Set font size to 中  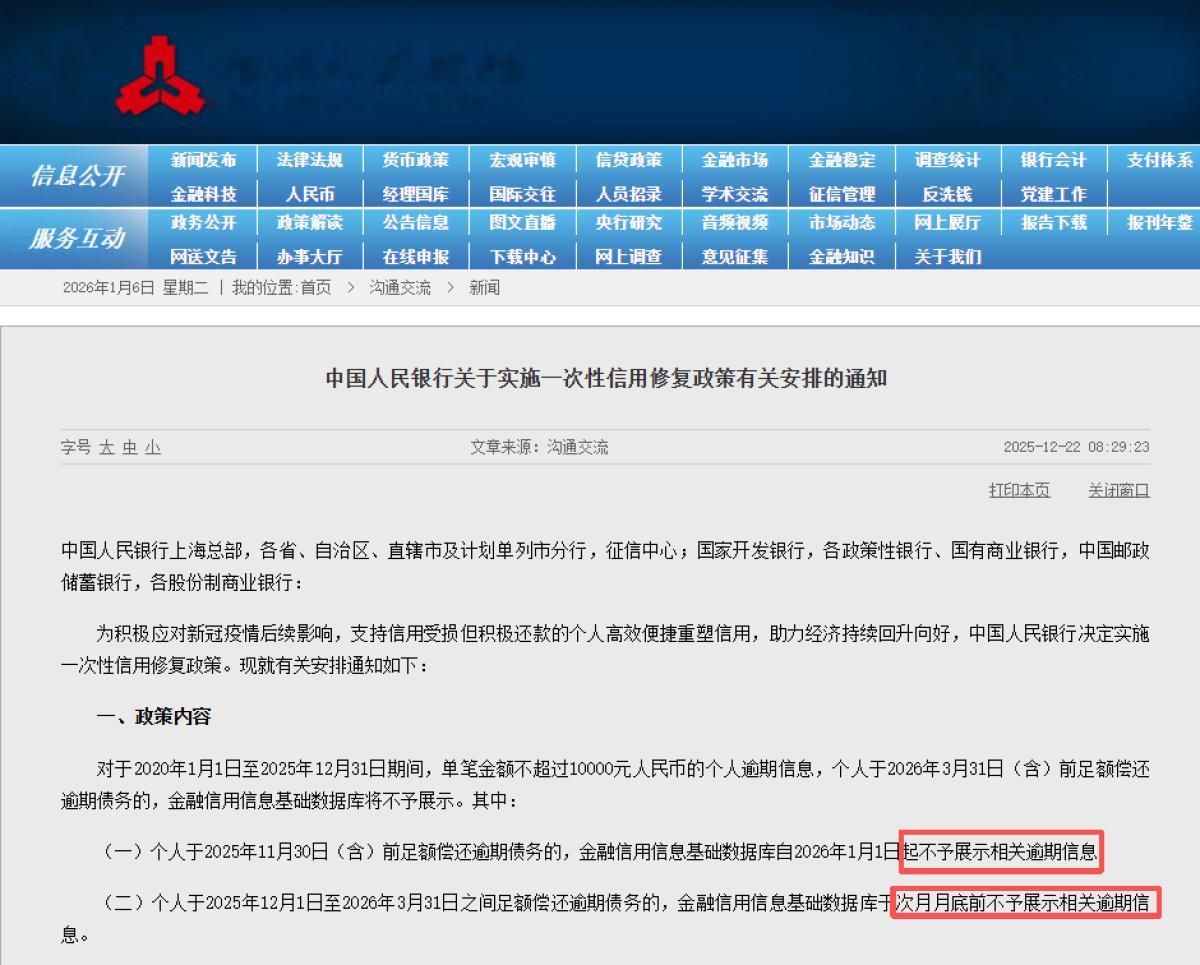click(x=130, y=448)
